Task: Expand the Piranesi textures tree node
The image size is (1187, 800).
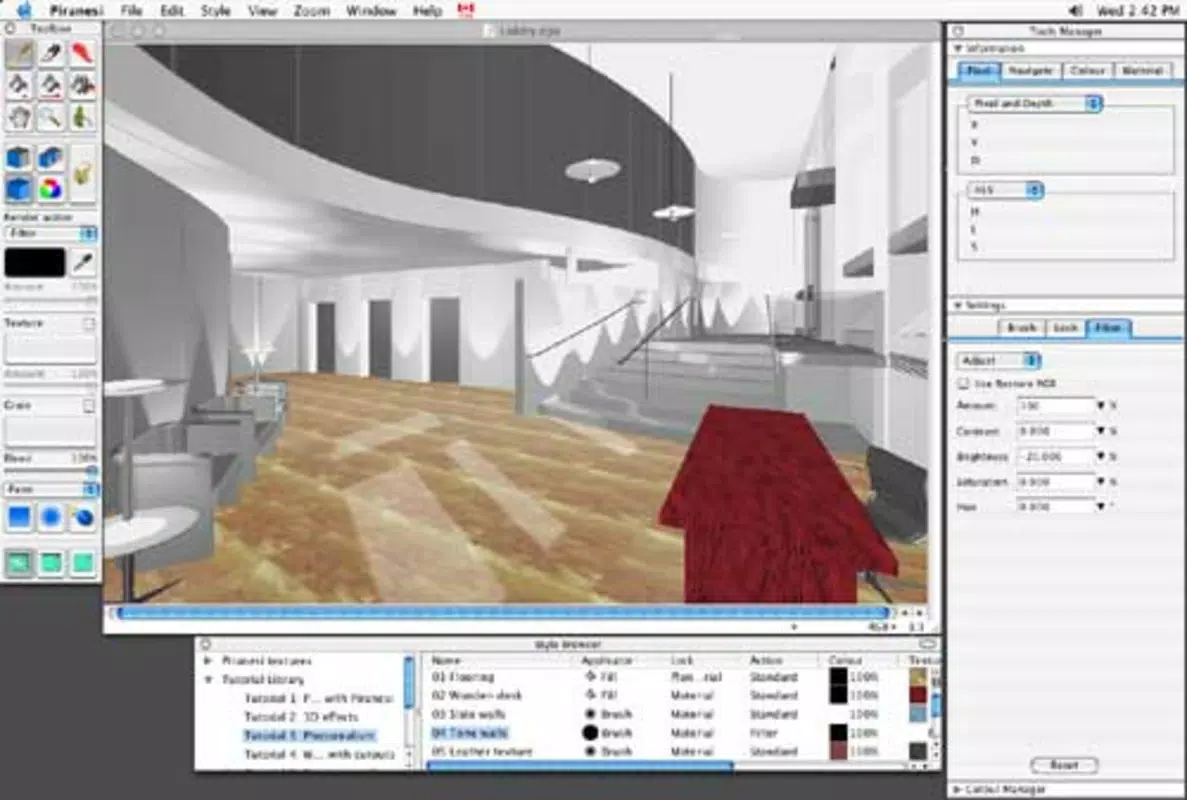Action: click(x=207, y=661)
